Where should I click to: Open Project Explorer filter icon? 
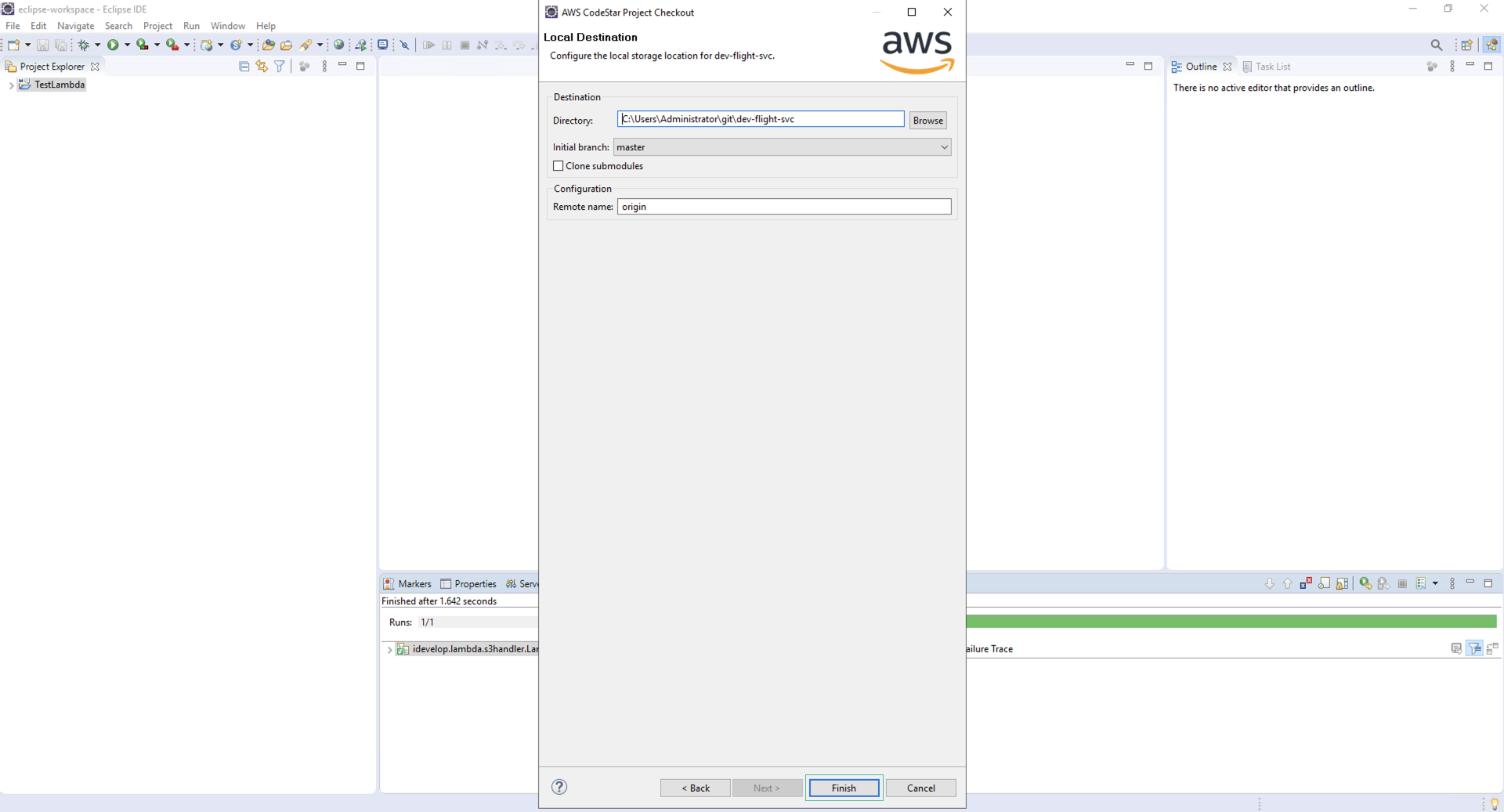pos(280,67)
